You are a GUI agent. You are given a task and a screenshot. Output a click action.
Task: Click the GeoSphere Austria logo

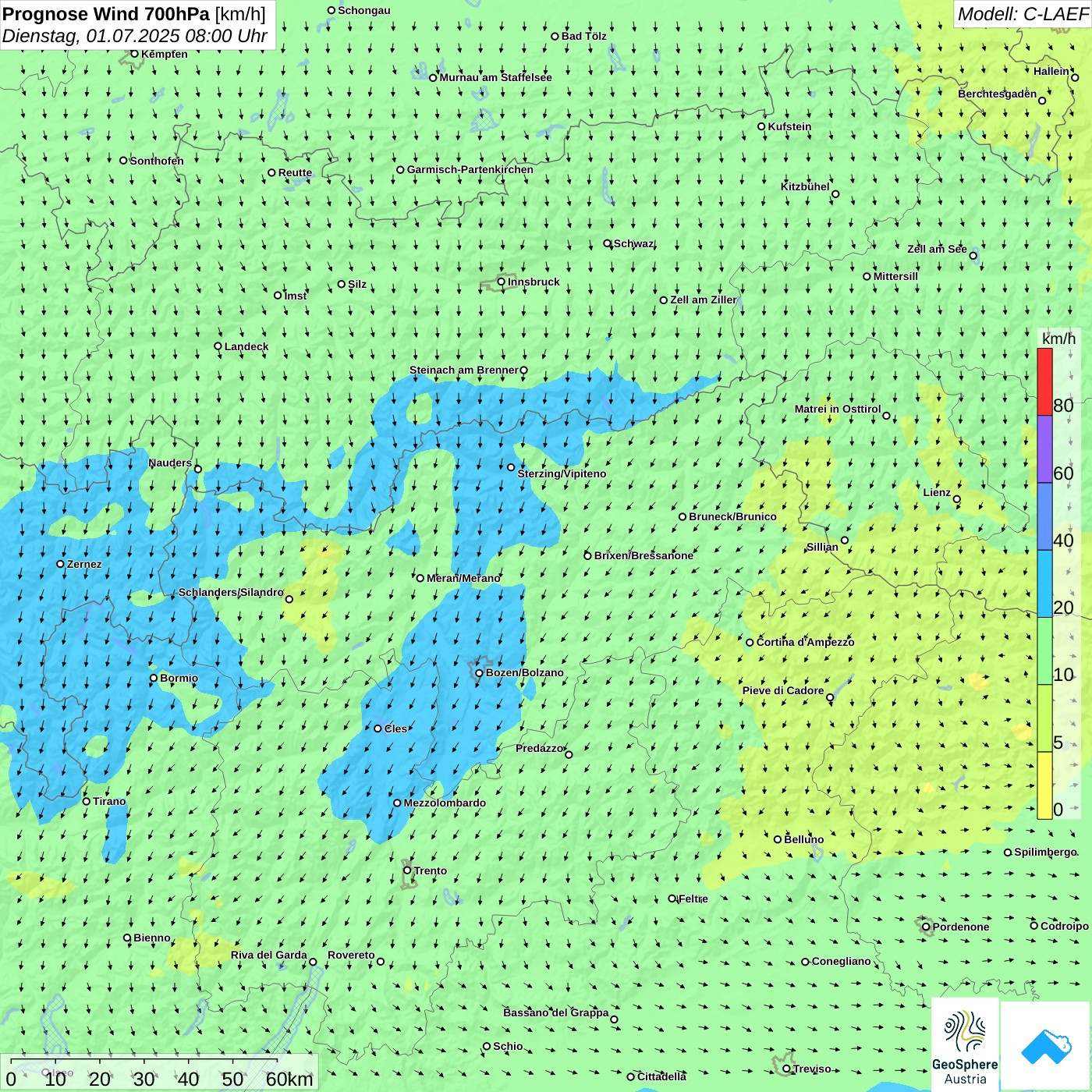point(965,1044)
